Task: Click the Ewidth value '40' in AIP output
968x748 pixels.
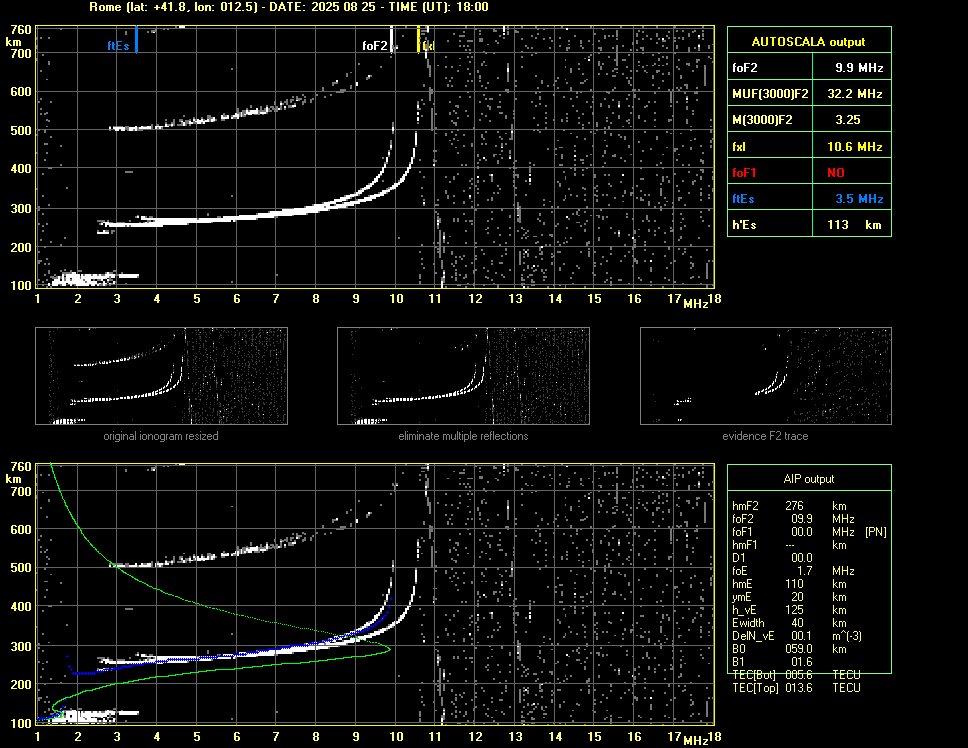Action: click(797, 623)
